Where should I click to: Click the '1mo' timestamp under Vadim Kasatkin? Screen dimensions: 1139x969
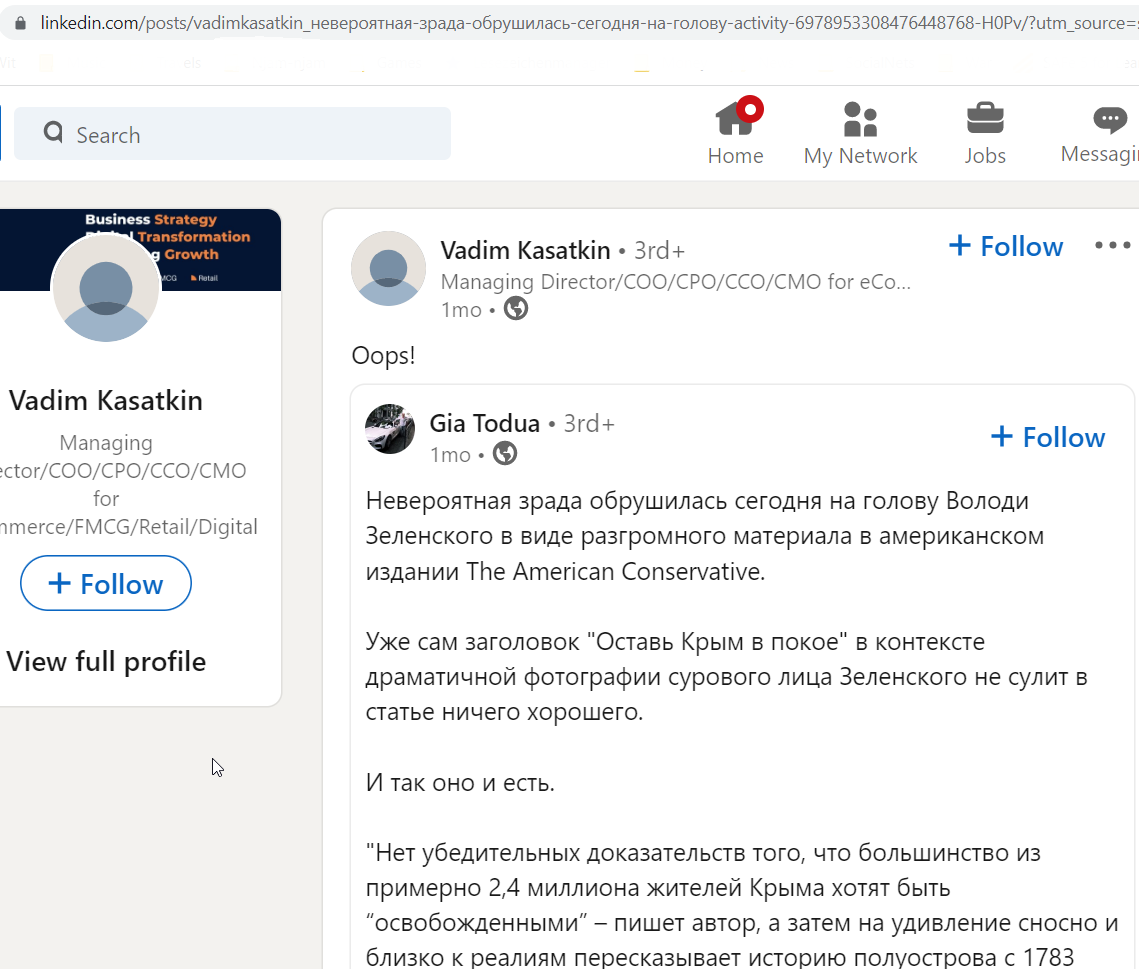coord(461,310)
